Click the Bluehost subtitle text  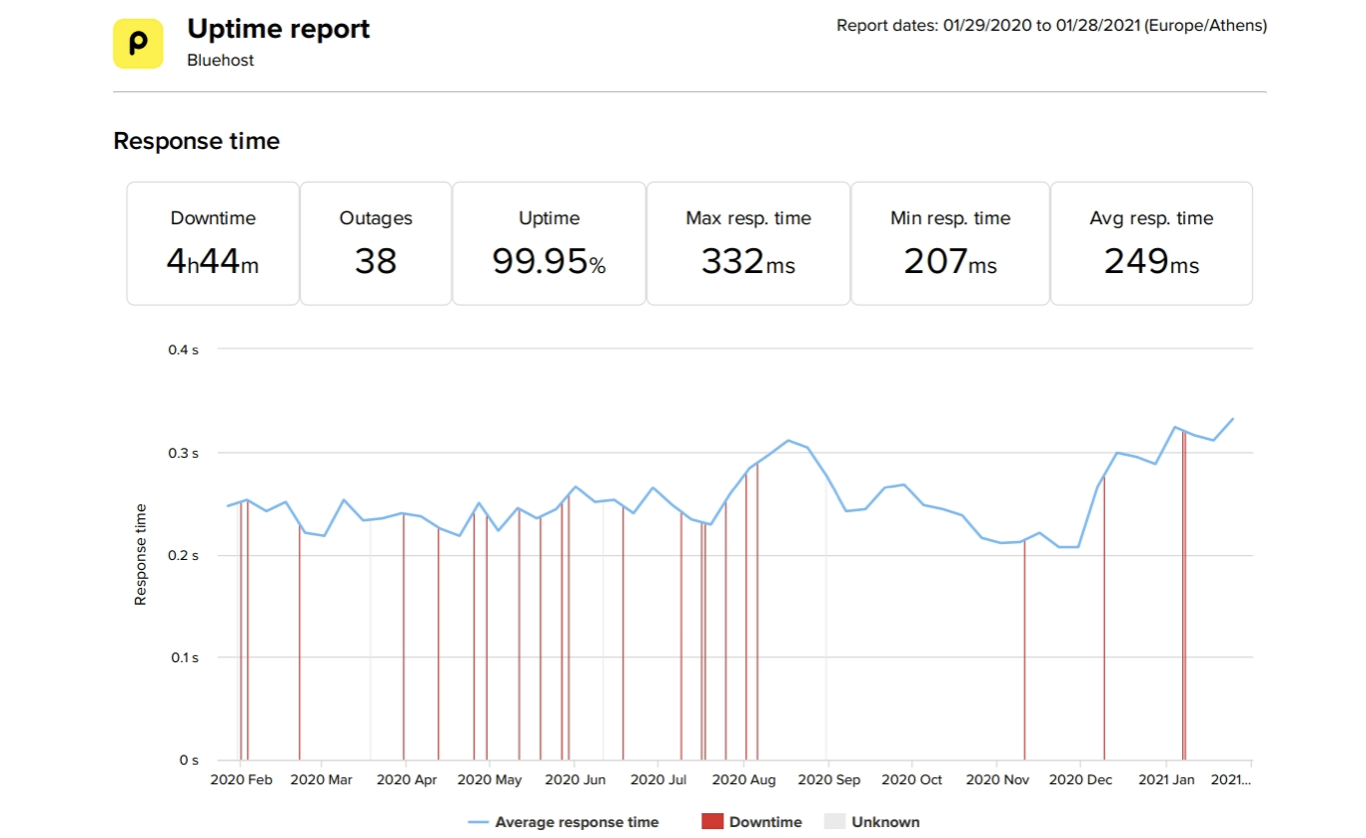tap(220, 60)
